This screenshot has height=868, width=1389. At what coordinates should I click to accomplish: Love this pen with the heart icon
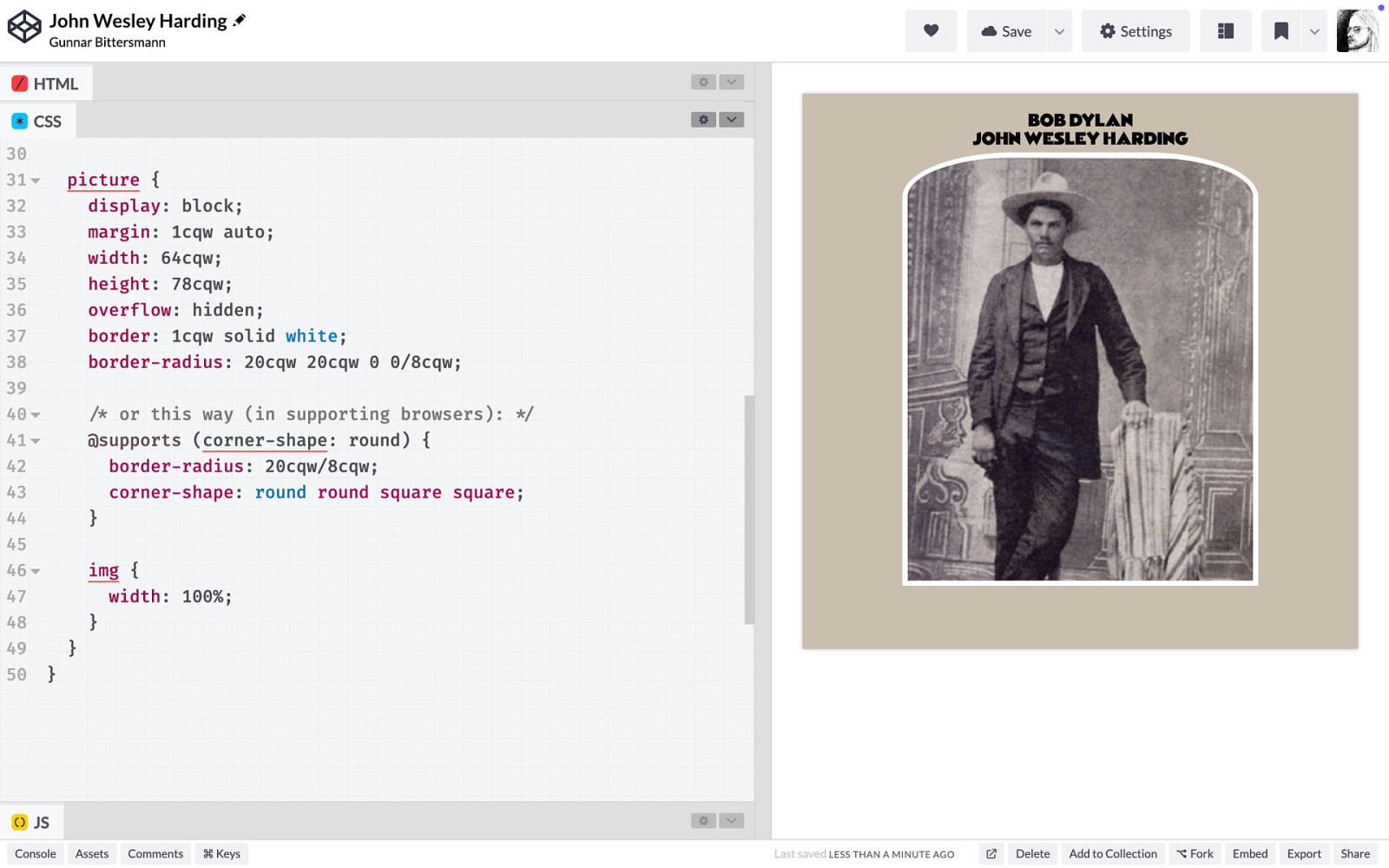931,31
